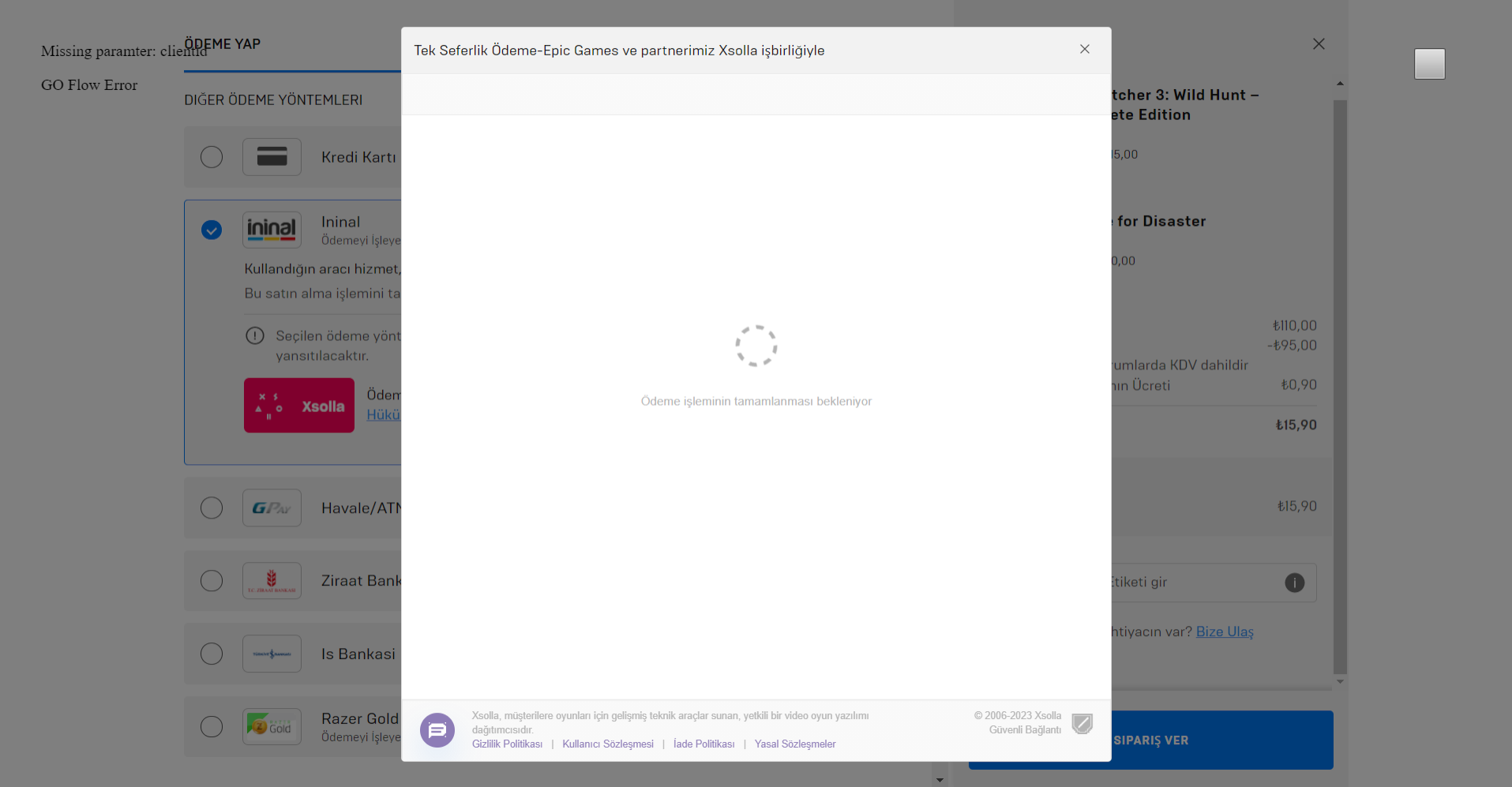This screenshot has height=787, width=1512.
Task: Click the ₺0,90 fee value
Action: pos(1299,384)
